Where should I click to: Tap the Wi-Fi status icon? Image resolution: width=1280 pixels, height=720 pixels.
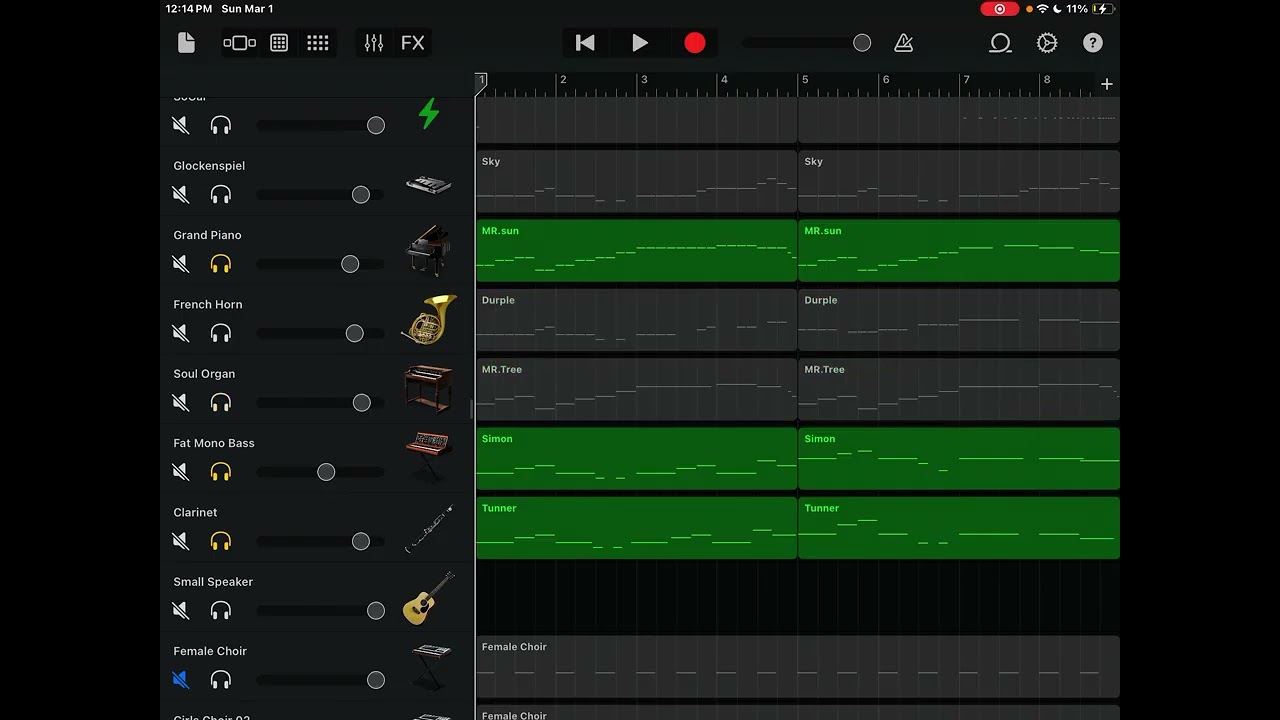coord(1043,9)
